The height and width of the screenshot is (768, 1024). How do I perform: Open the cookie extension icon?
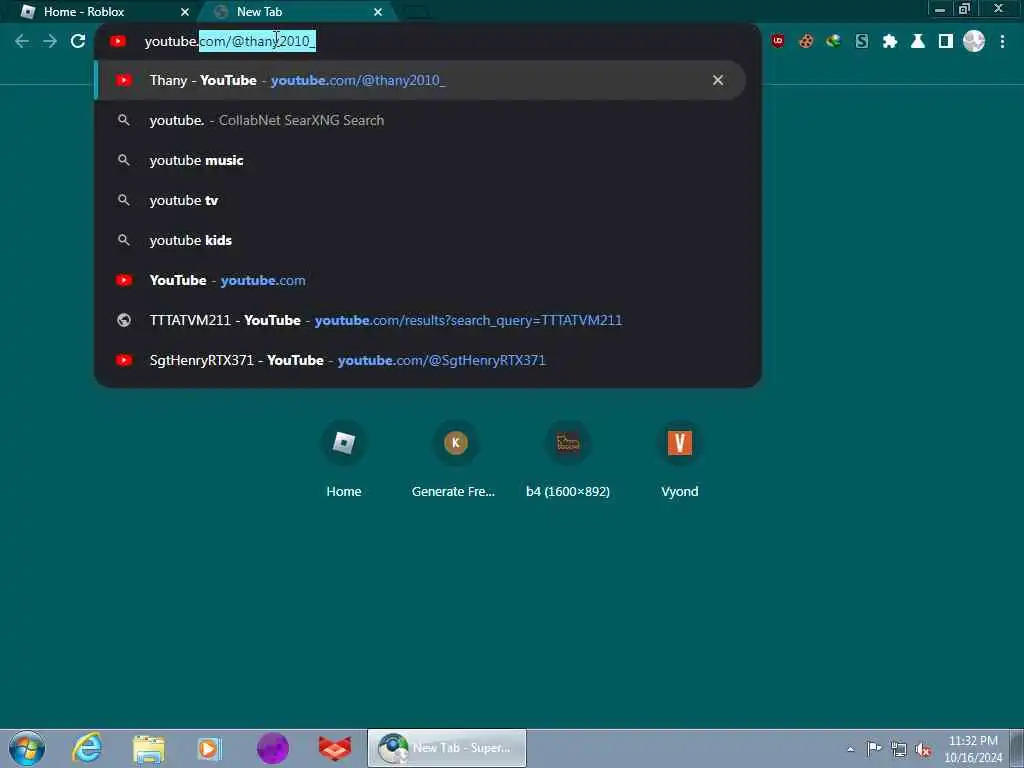pyautogui.click(x=806, y=41)
